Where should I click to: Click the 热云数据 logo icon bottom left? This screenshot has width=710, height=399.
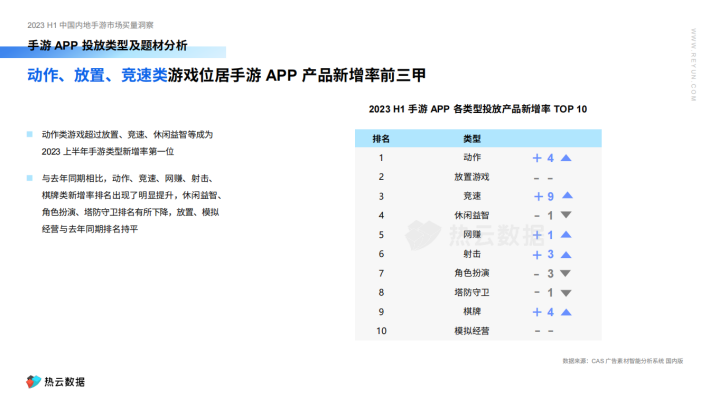coord(33,381)
